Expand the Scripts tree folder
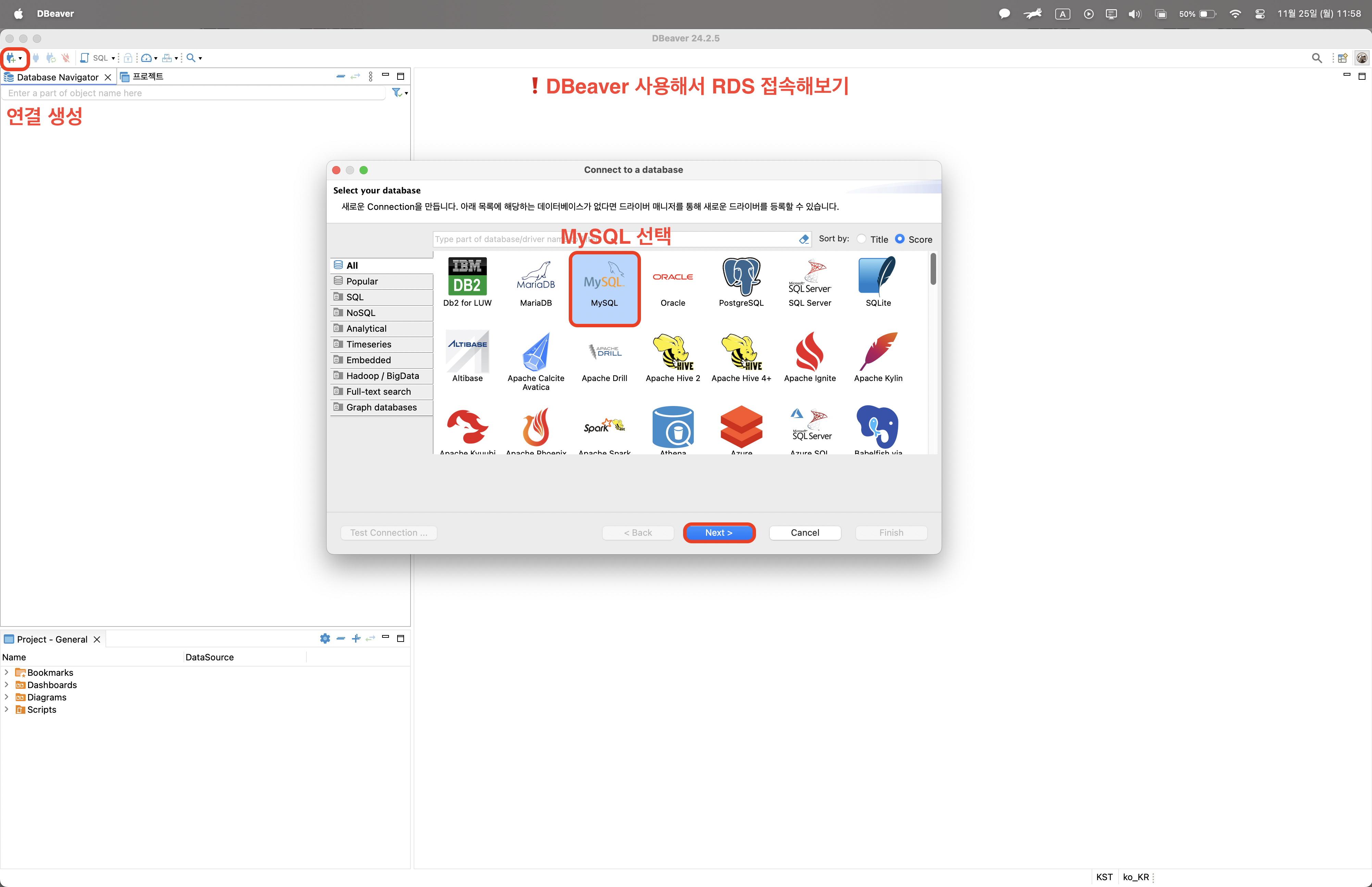1372x887 pixels. click(7, 710)
